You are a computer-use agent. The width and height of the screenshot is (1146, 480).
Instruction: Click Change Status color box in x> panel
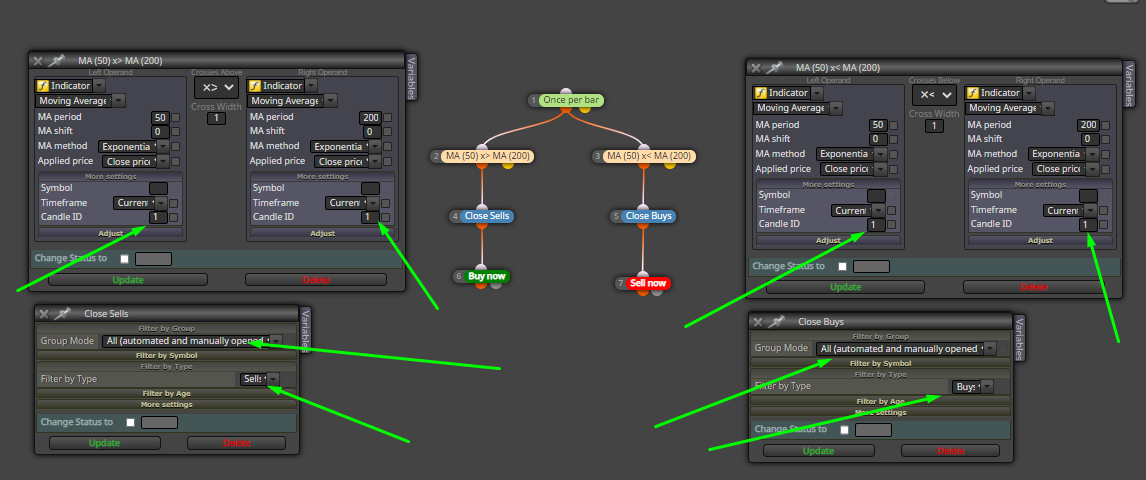[x=153, y=259]
